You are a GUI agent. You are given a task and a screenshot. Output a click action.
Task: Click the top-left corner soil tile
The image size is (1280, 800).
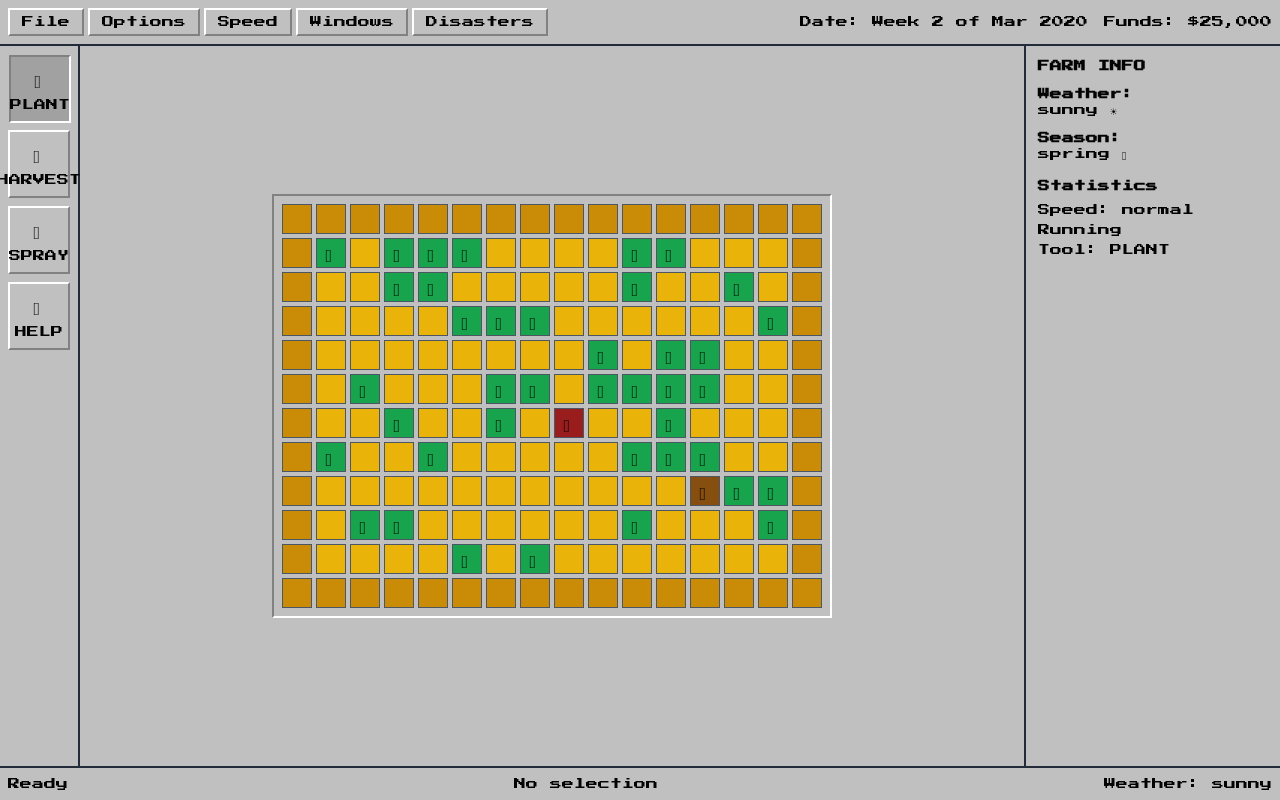coord(297,219)
